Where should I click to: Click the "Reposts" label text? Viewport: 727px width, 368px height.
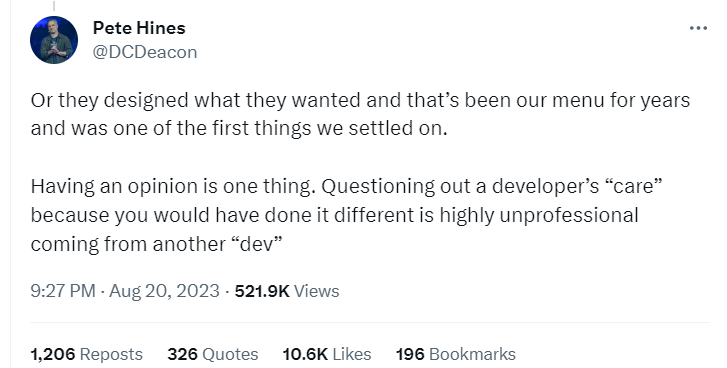point(111,354)
